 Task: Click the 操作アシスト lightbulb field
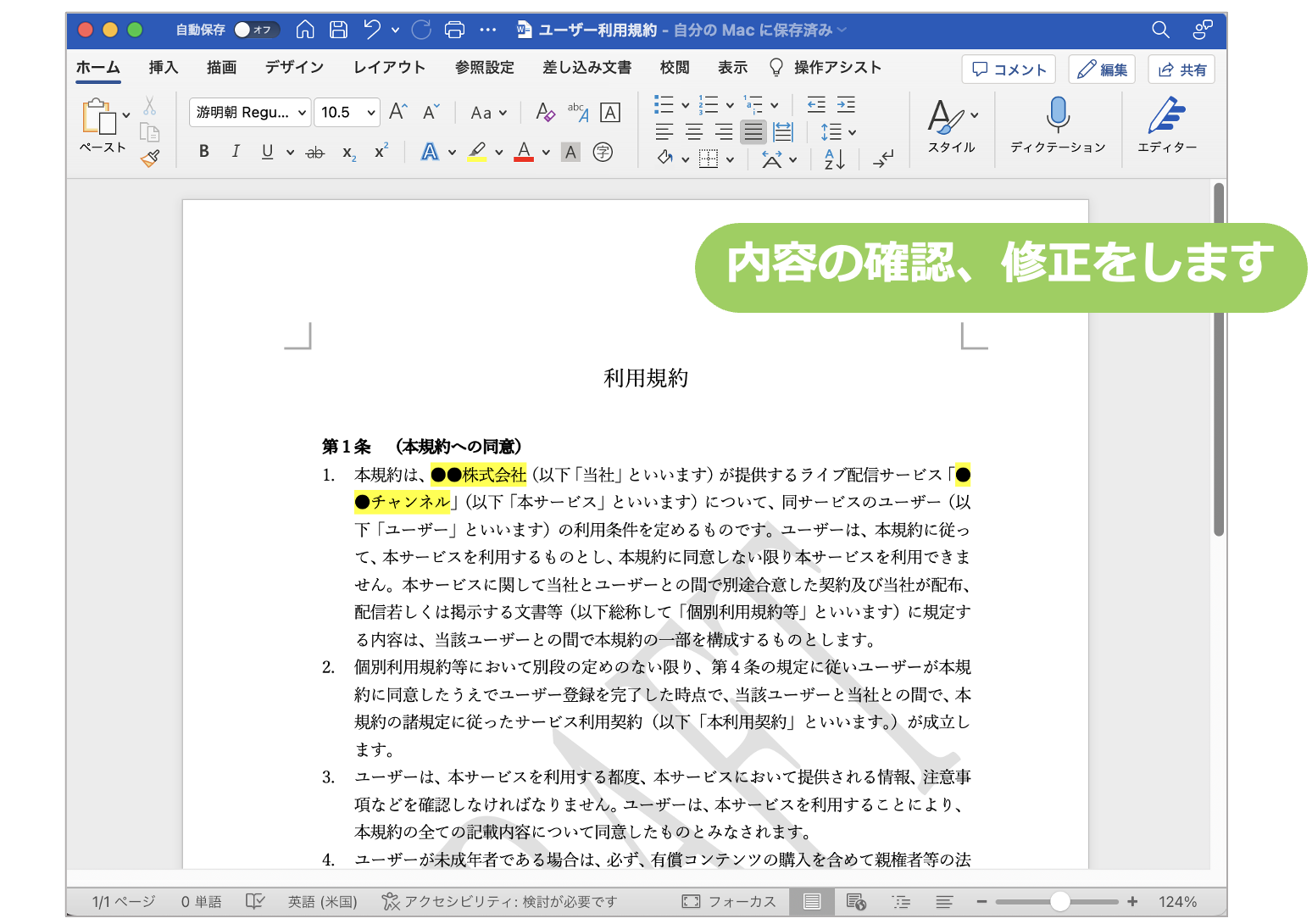coord(826,68)
